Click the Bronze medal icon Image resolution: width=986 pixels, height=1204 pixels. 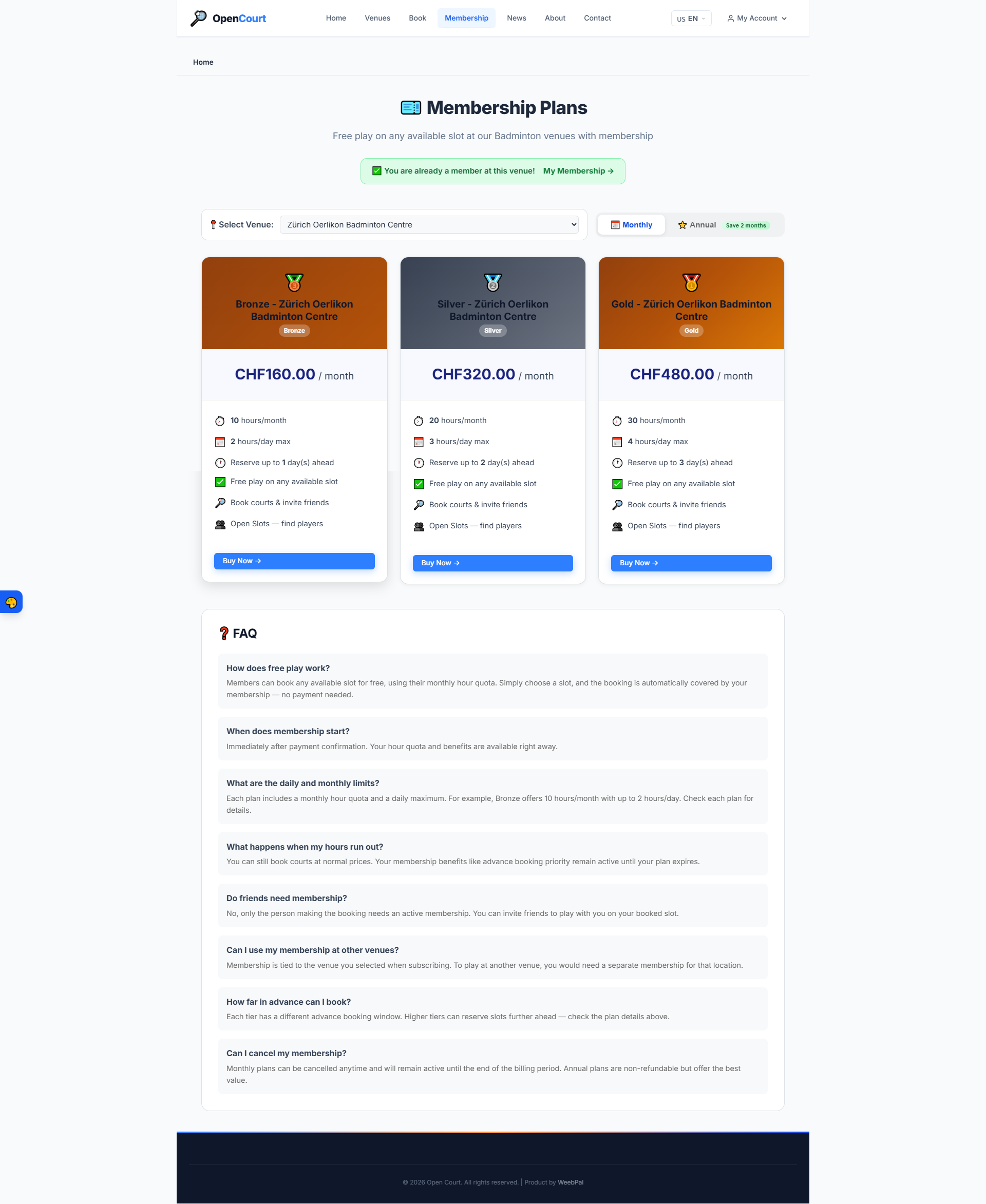tap(294, 282)
